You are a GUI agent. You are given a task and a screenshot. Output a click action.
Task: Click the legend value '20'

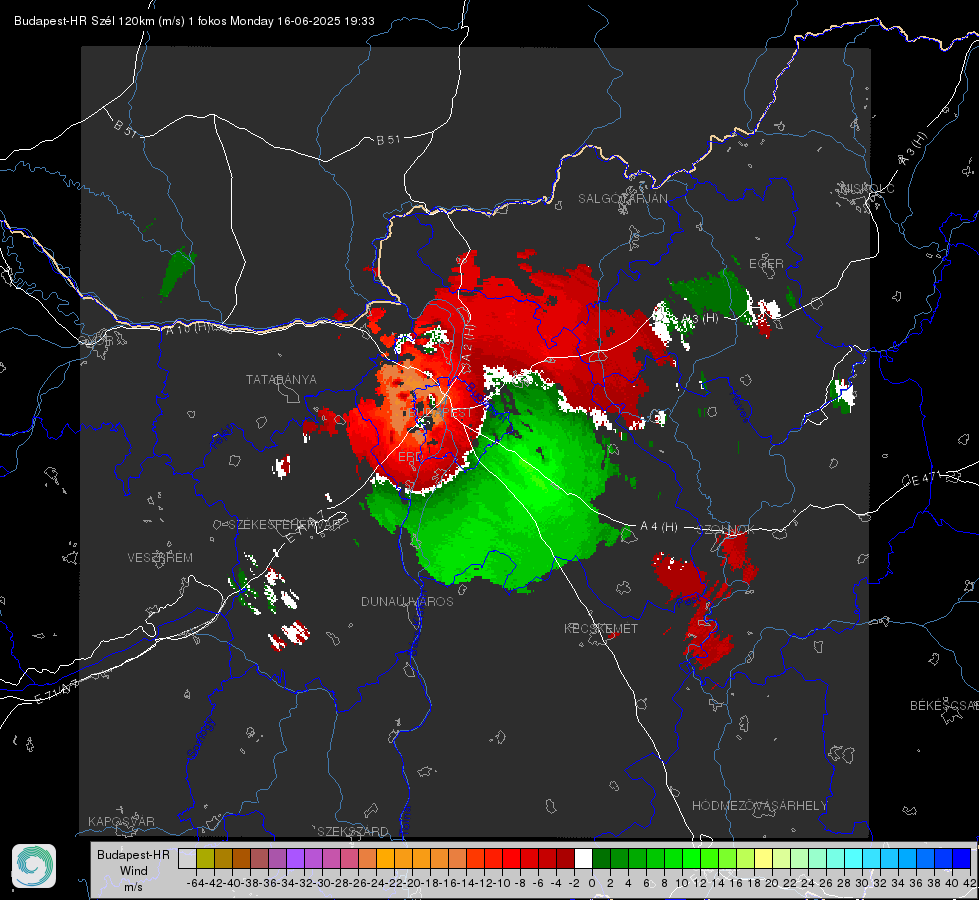point(772,883)
